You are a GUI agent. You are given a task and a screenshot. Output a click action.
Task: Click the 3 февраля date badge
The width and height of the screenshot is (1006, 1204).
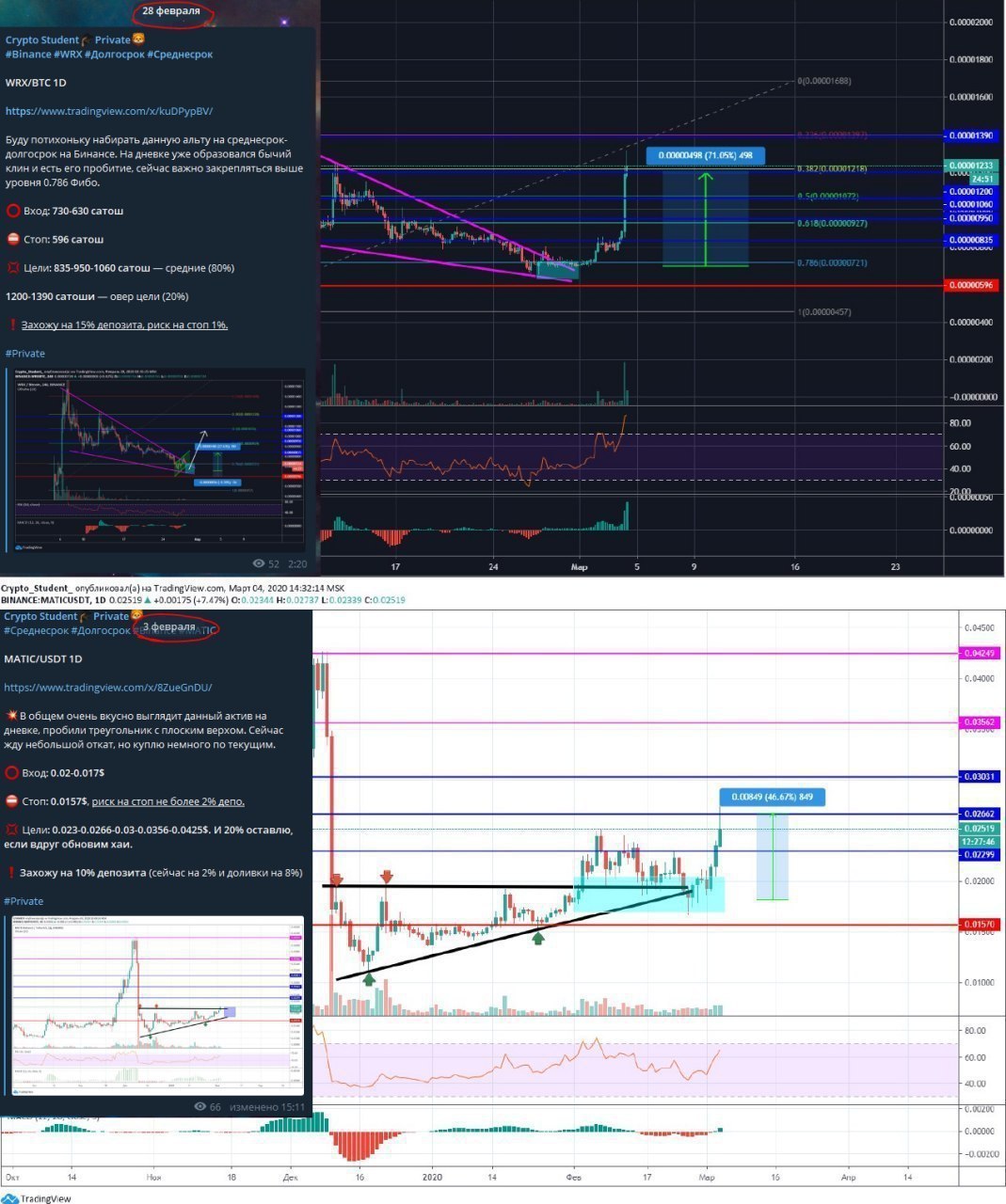click(169, 626)
